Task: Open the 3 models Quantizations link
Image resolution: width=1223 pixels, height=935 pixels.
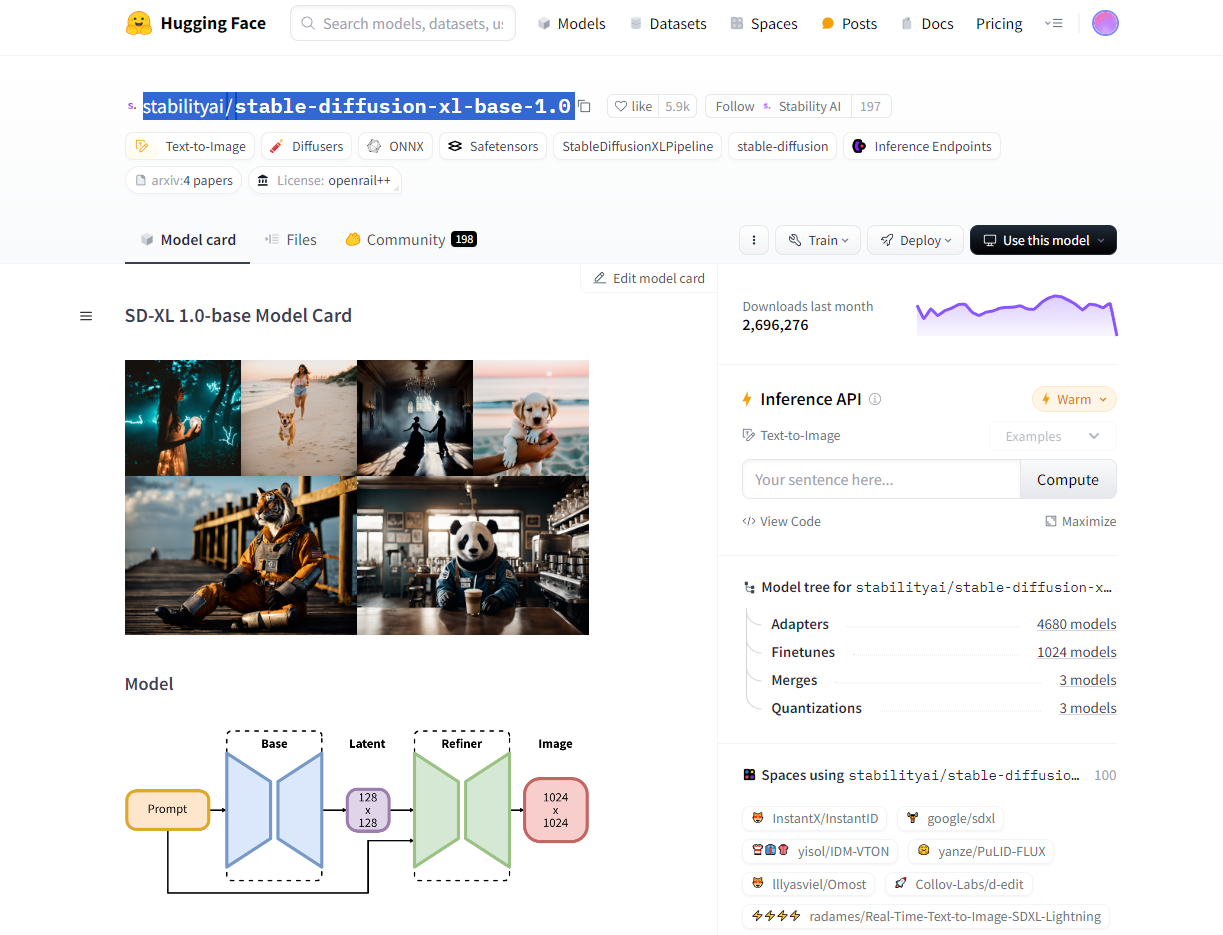Action: 1088,708
